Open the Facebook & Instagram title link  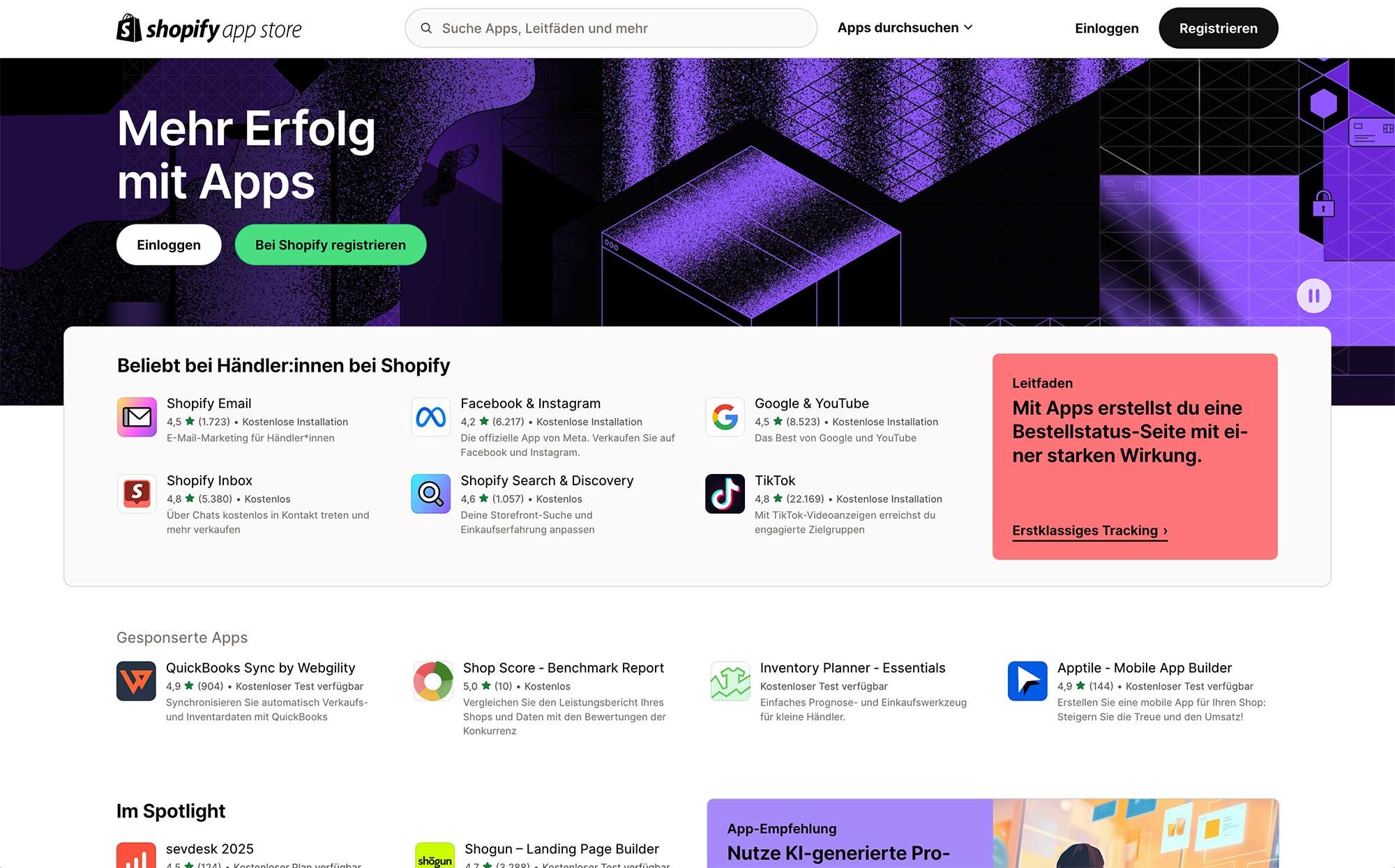[x=530, y=404]
